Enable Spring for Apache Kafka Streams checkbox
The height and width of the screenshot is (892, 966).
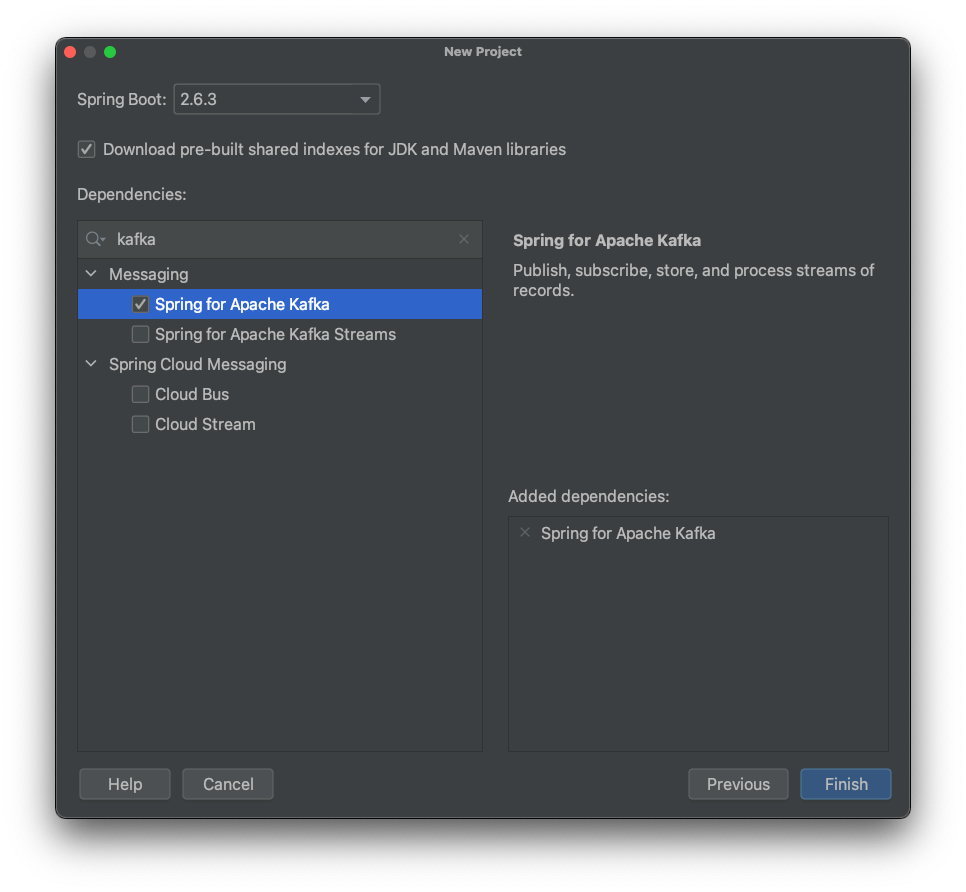coord(141,334)
